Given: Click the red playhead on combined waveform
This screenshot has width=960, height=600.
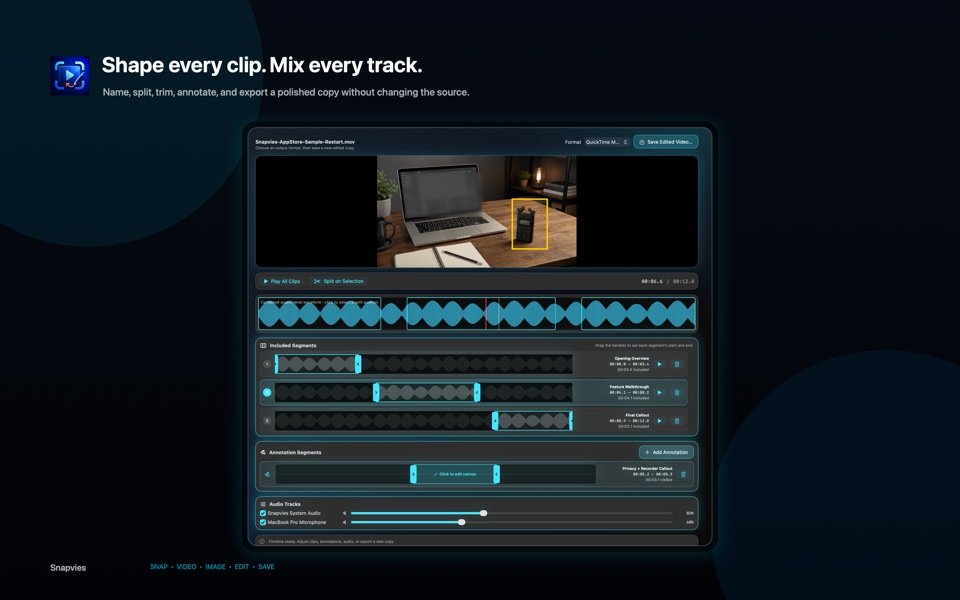Looking at the screenshot, I should click(486, 313).
